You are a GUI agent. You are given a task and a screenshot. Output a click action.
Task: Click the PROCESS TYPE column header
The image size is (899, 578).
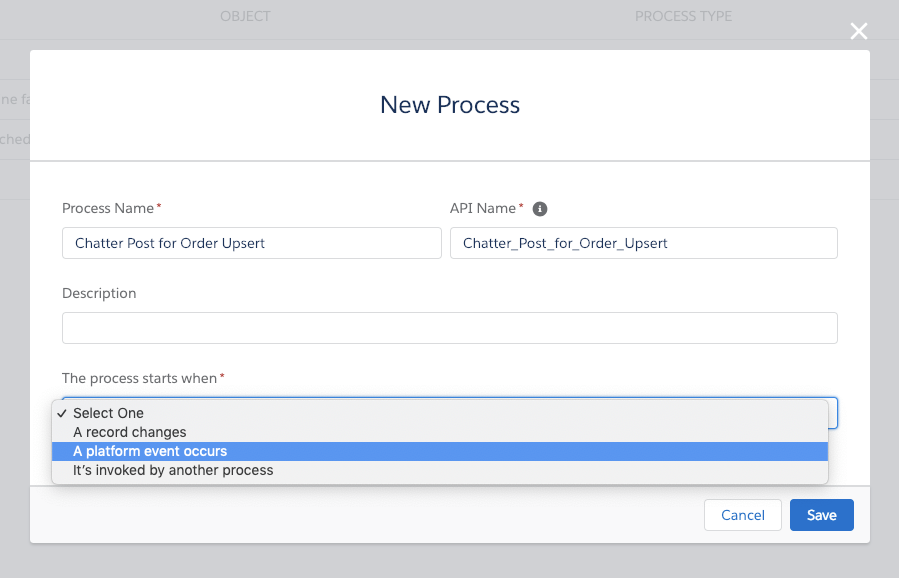pyautogui.click(x=683, y=17)
